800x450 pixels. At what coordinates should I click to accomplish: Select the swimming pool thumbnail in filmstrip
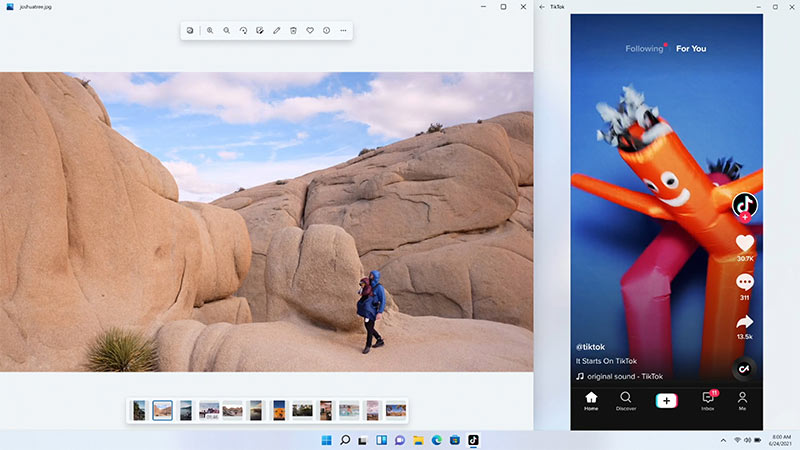(x=349, y=410)
